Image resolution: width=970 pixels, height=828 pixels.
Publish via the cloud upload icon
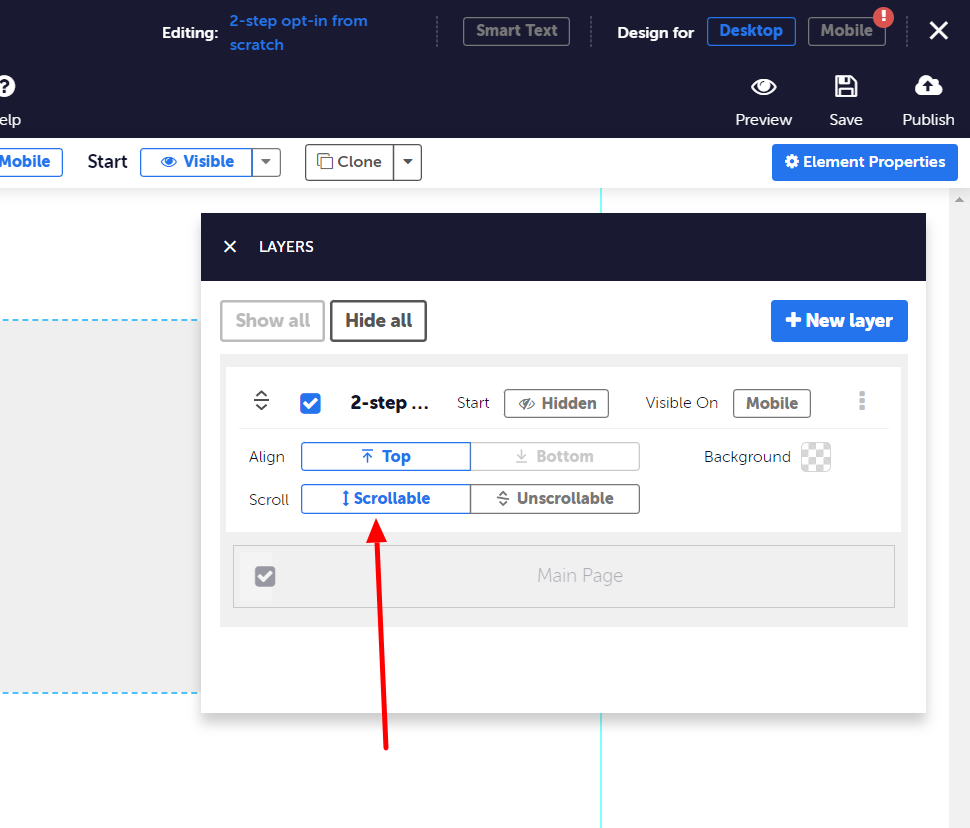tap(928, 86)
